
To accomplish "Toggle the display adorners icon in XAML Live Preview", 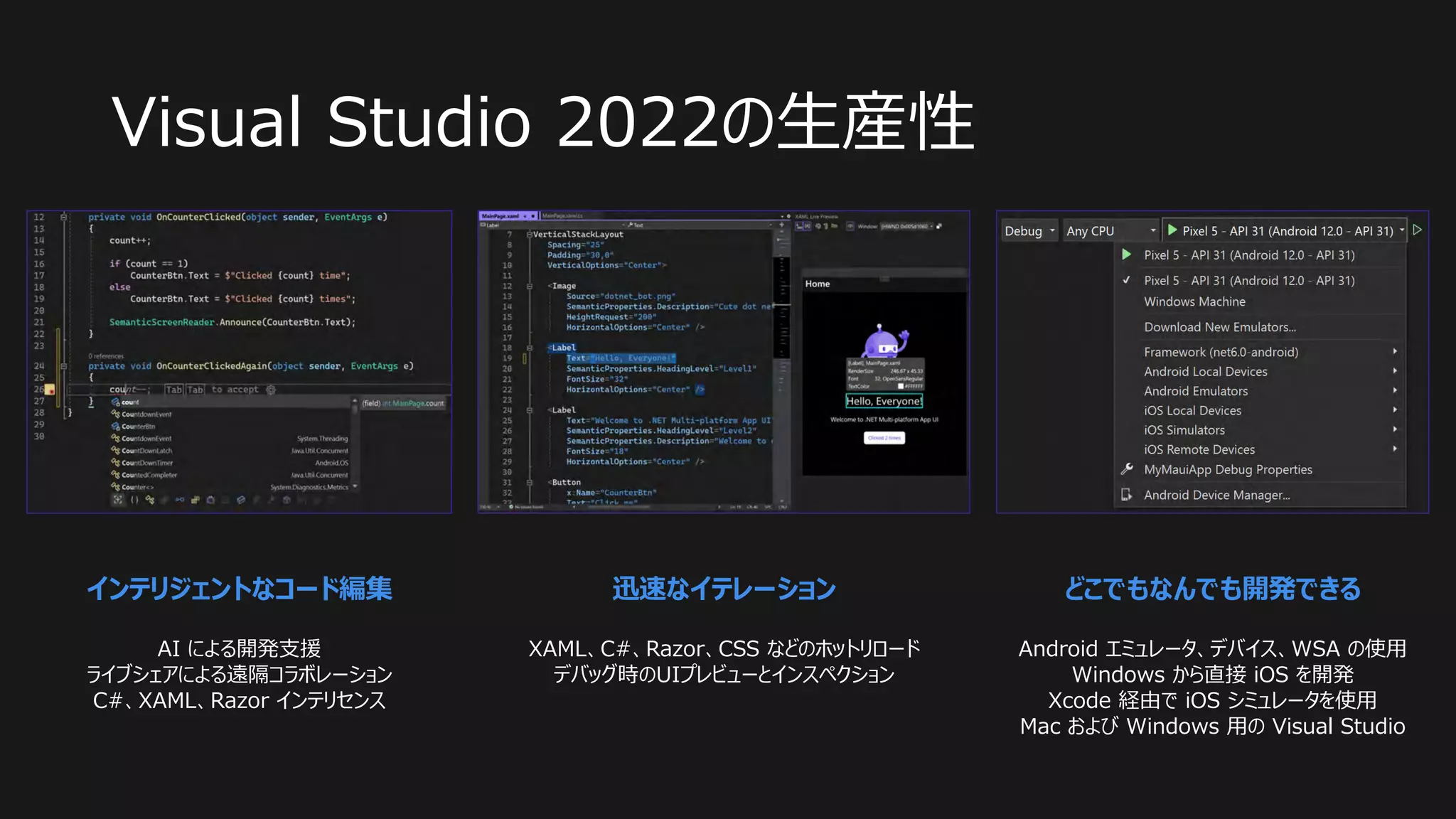I will point(808,226).
